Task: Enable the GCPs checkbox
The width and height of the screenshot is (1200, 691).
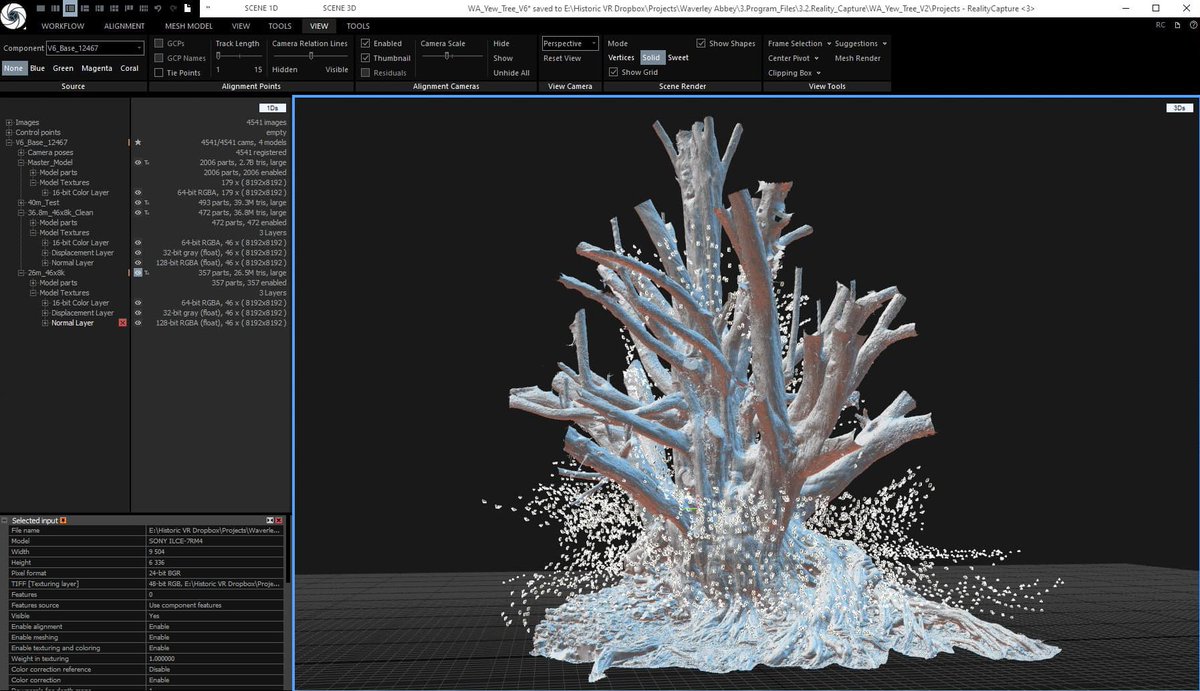Action: pyautogui.click(x=159, y=44)
